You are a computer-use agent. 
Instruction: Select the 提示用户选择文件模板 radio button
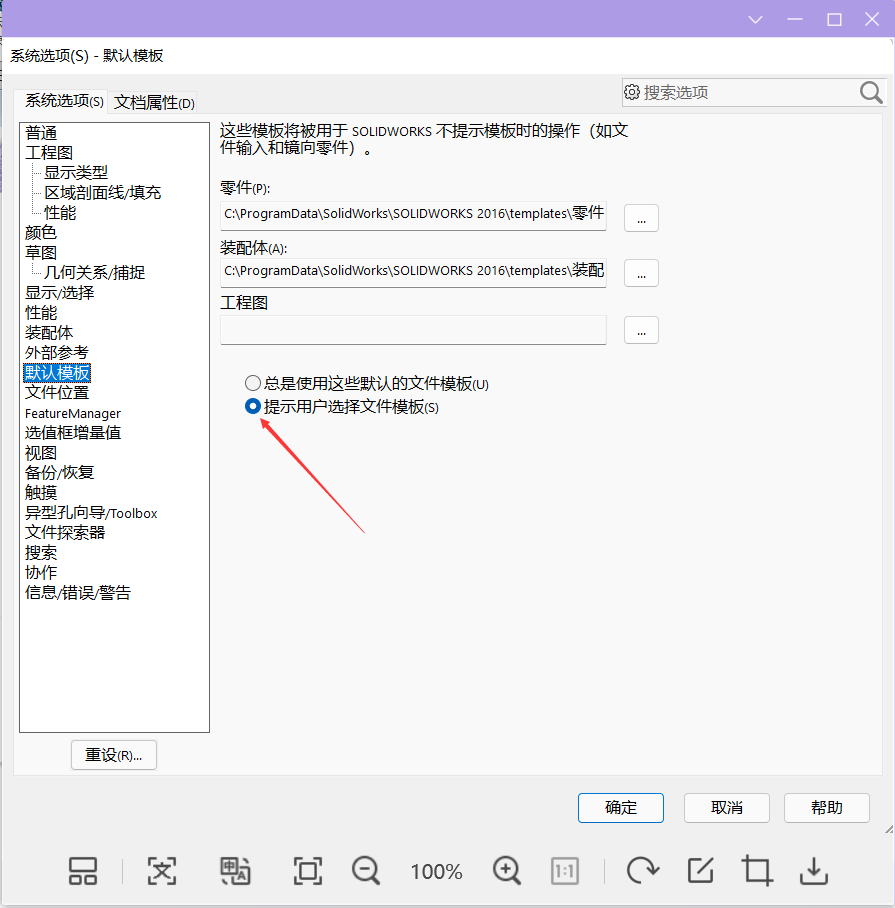point(252,406)
